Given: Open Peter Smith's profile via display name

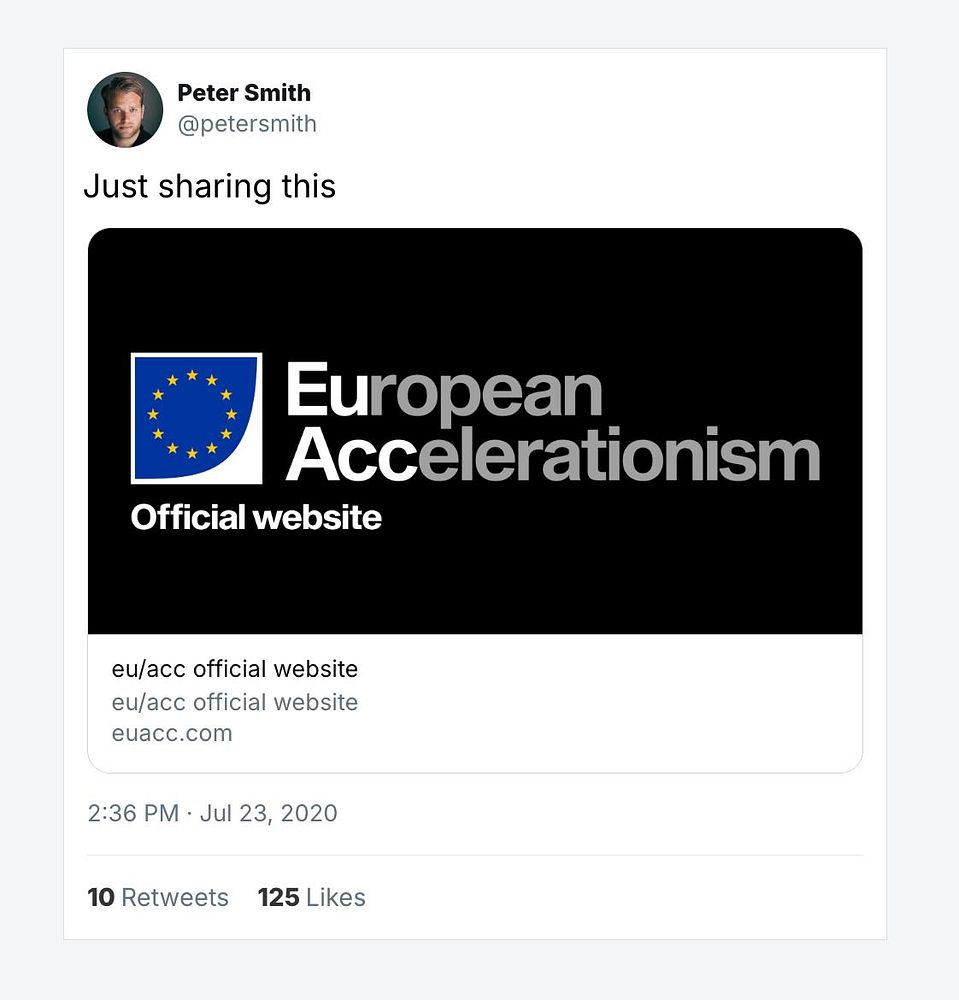Looking at the screenshot, I should click(x=244, y=93).
